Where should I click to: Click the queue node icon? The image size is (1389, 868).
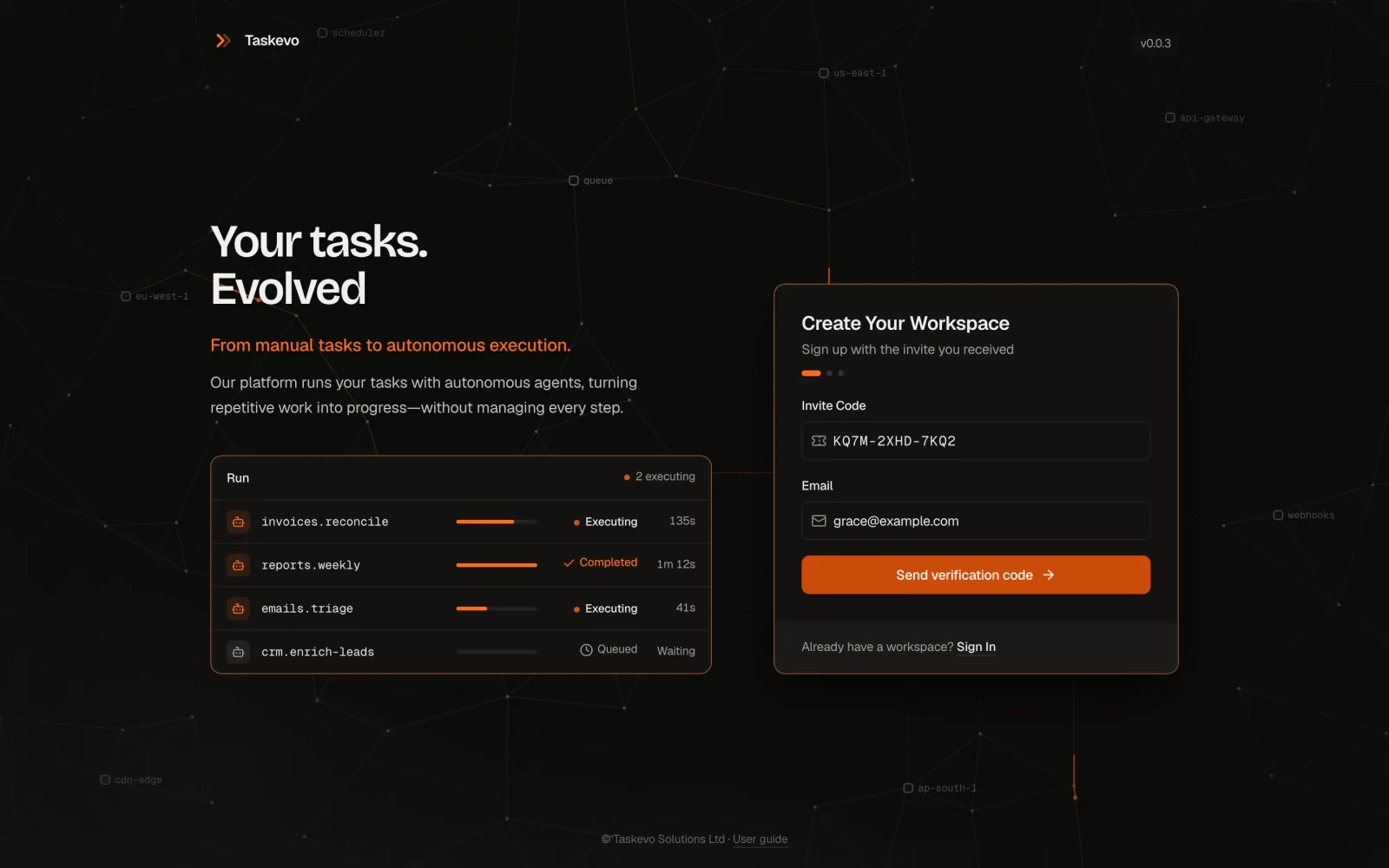(574, 181)
